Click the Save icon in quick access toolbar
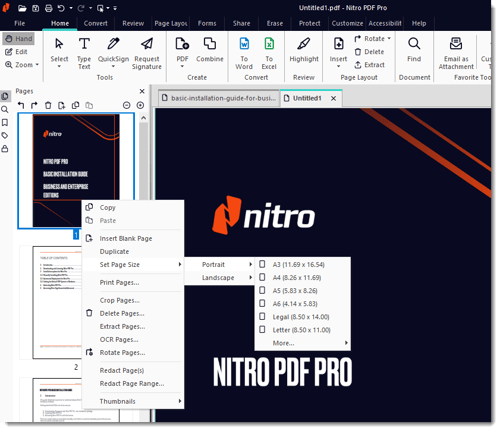 [x=36, y=8]
